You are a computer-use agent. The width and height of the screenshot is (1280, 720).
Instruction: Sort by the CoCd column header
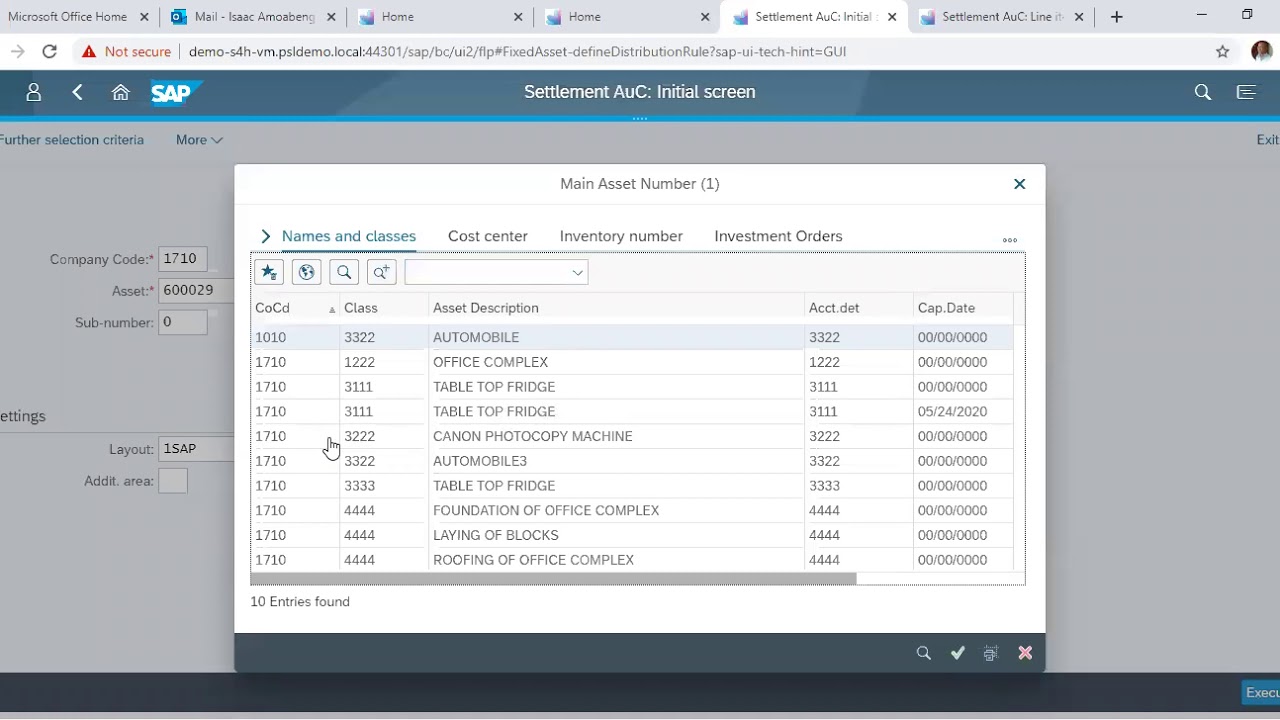(x=295, y=308)
